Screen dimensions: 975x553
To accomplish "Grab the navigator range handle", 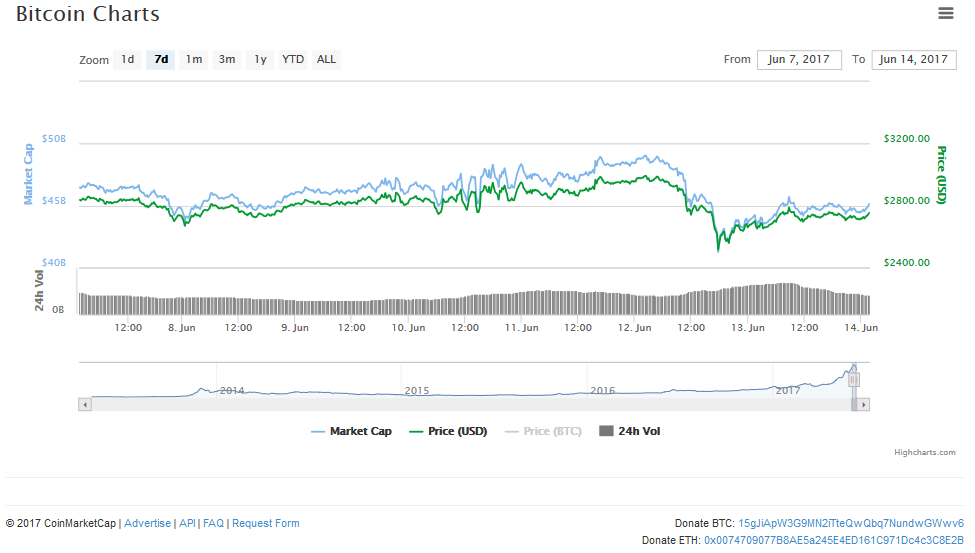I will (x=854, y=379).
